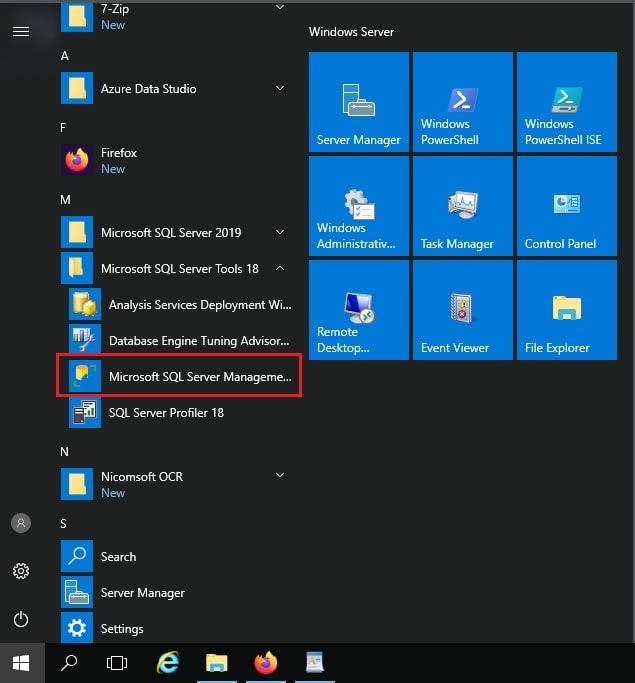Click the letter N section header

tap(64, 451)
